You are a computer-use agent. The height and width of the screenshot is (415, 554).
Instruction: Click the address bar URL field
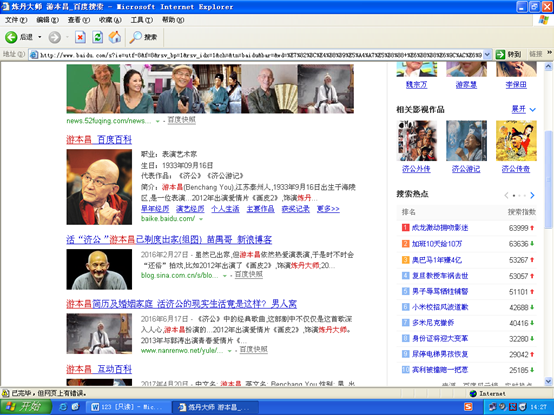(x=260, y=54)
